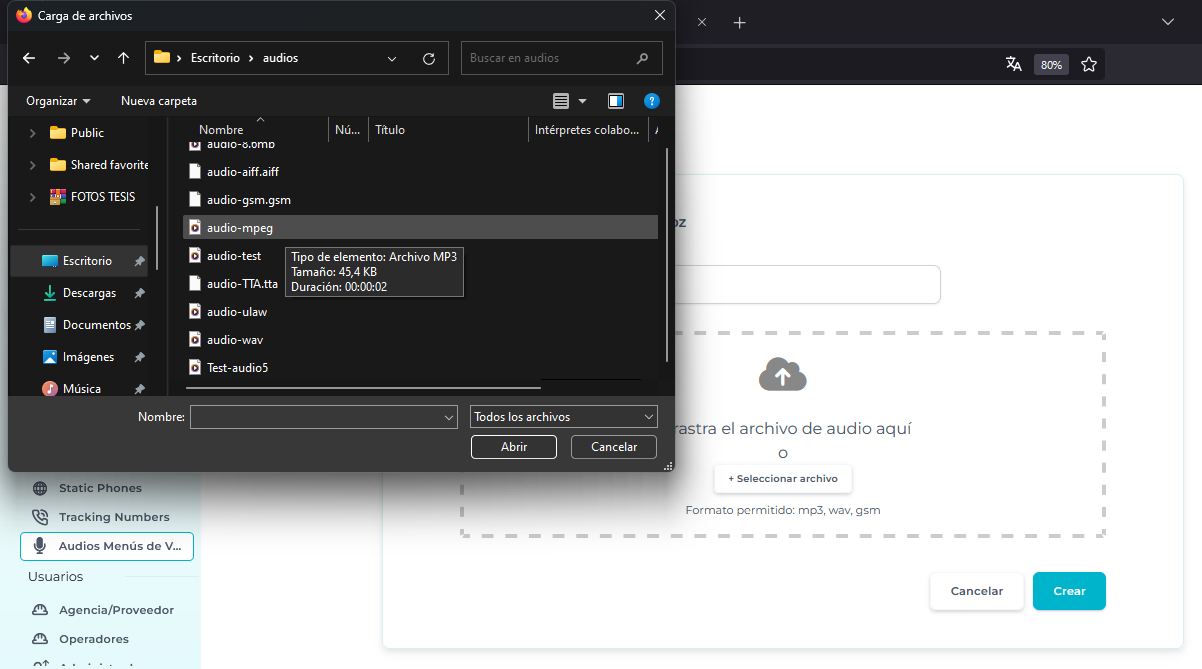Open the file dialog help icon

[651, 101]
